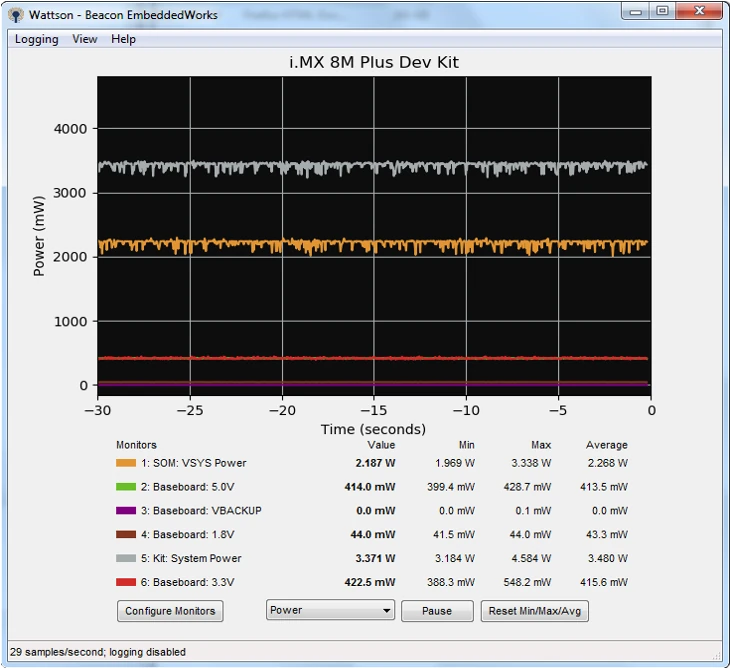Viewport: 730px width, 670px height.
Task: Expand the Power measurement dropdown
Action: [331, 611]
